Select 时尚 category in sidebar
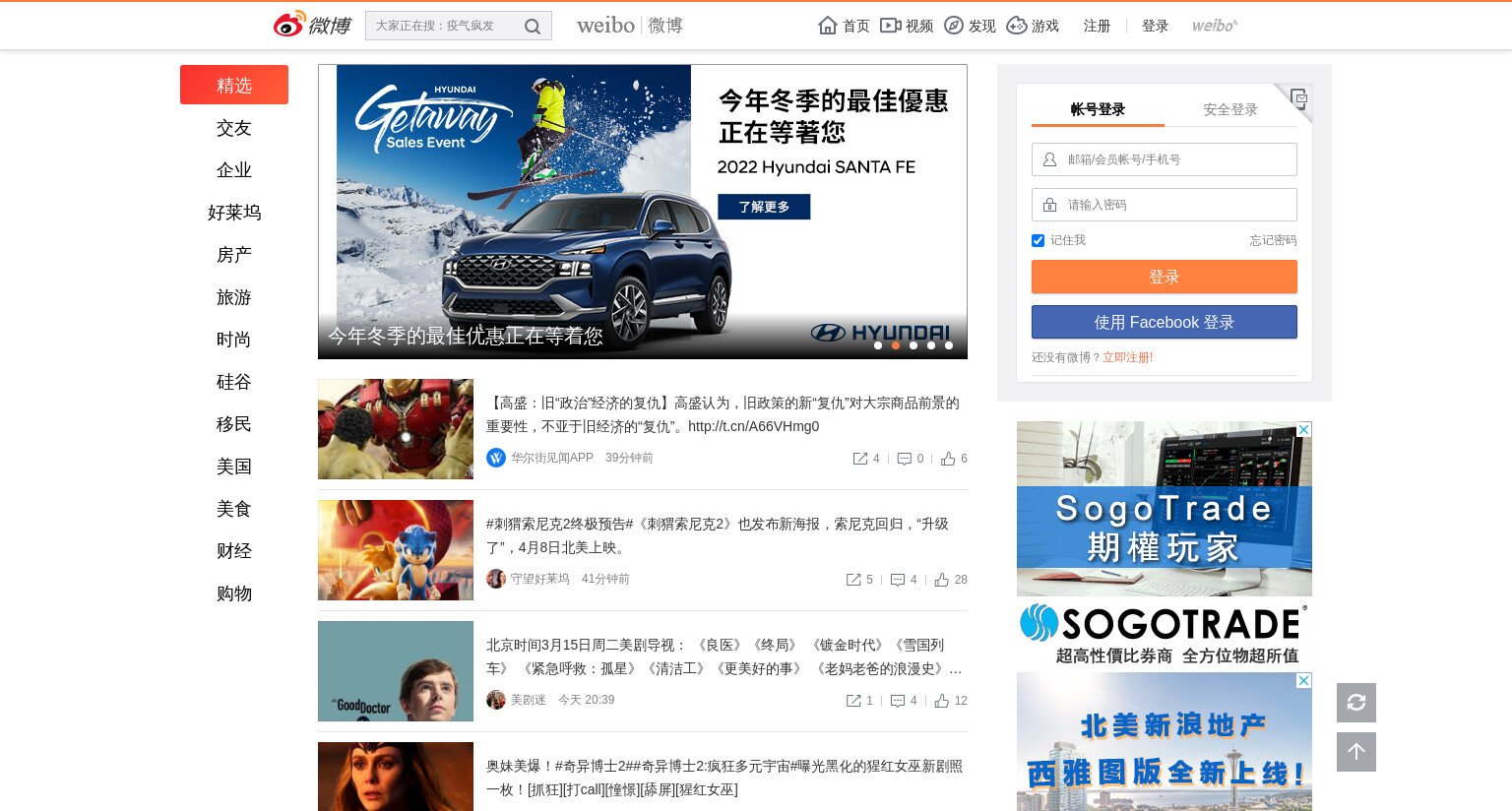Image resolution: width=1512 pixels, height=811 pixels. (x=234, y=340)
